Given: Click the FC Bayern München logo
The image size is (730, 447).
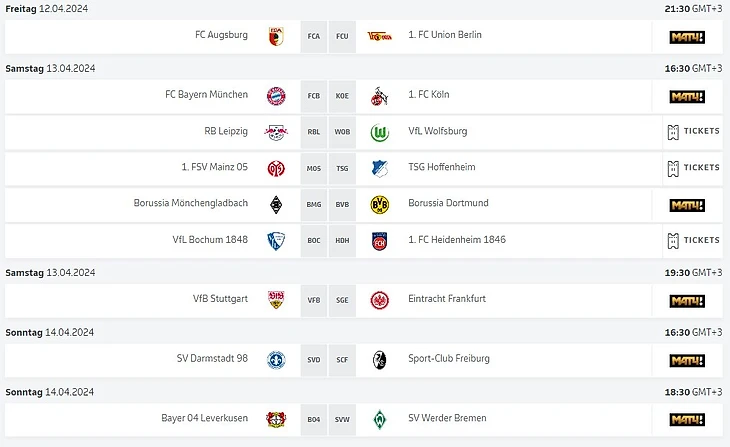Looking at the screenshot, I should (276, 96).
